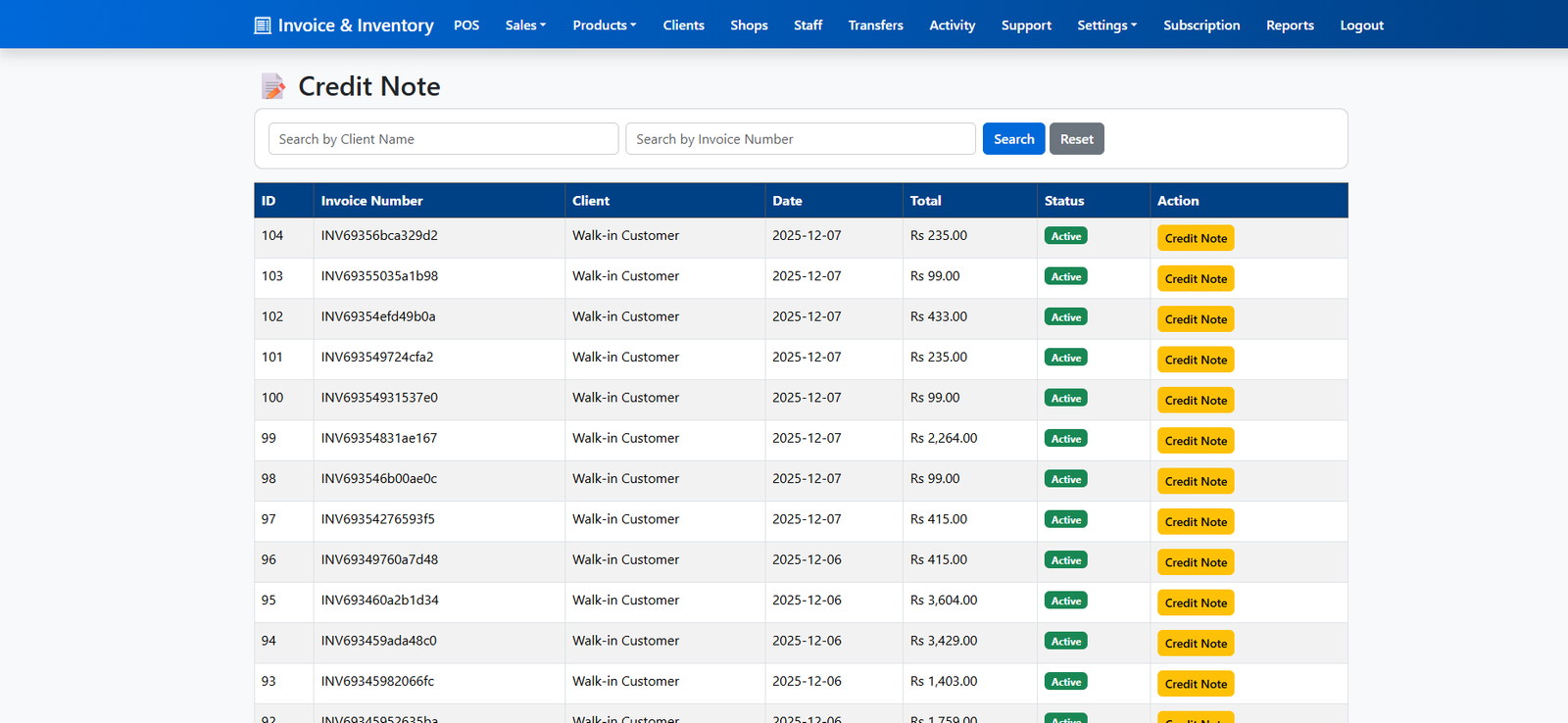The image size is (1568, 723).
Task: Create Credit Note for invoice ID 97
Action: 1196,522
